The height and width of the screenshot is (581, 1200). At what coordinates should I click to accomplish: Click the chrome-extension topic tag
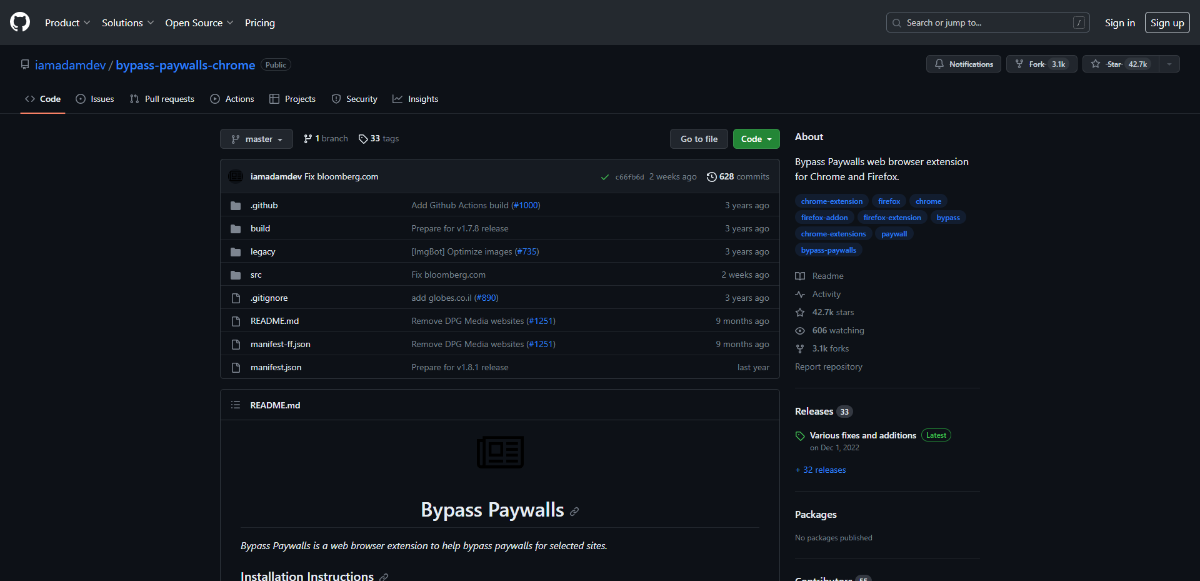[x=832, y=201]
